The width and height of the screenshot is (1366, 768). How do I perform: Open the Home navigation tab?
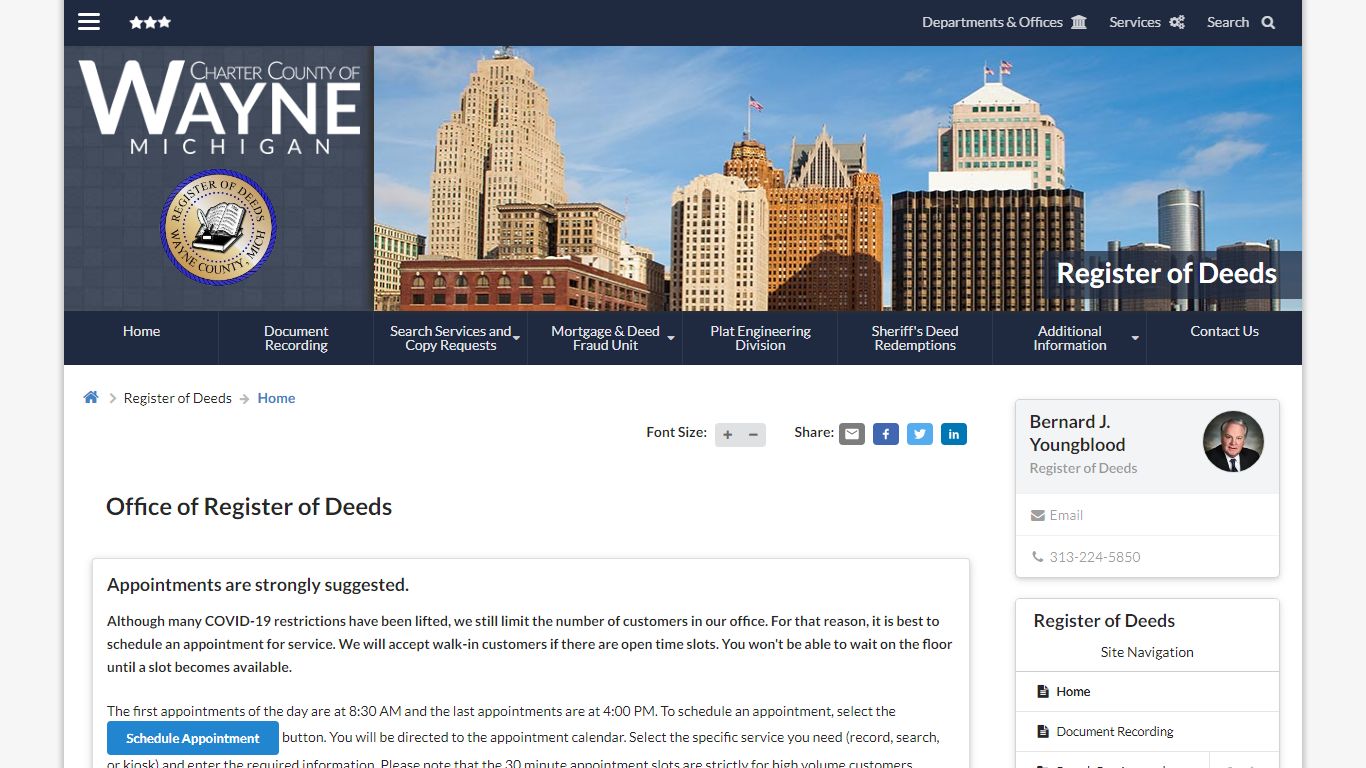pos(141,338)
